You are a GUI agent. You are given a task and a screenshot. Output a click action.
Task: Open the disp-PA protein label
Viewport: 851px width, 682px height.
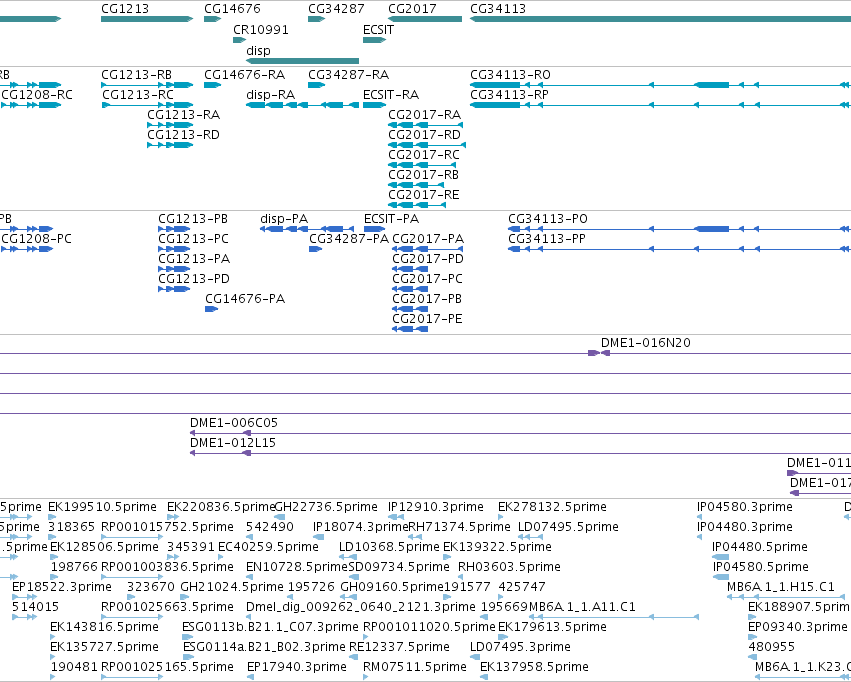284,219
